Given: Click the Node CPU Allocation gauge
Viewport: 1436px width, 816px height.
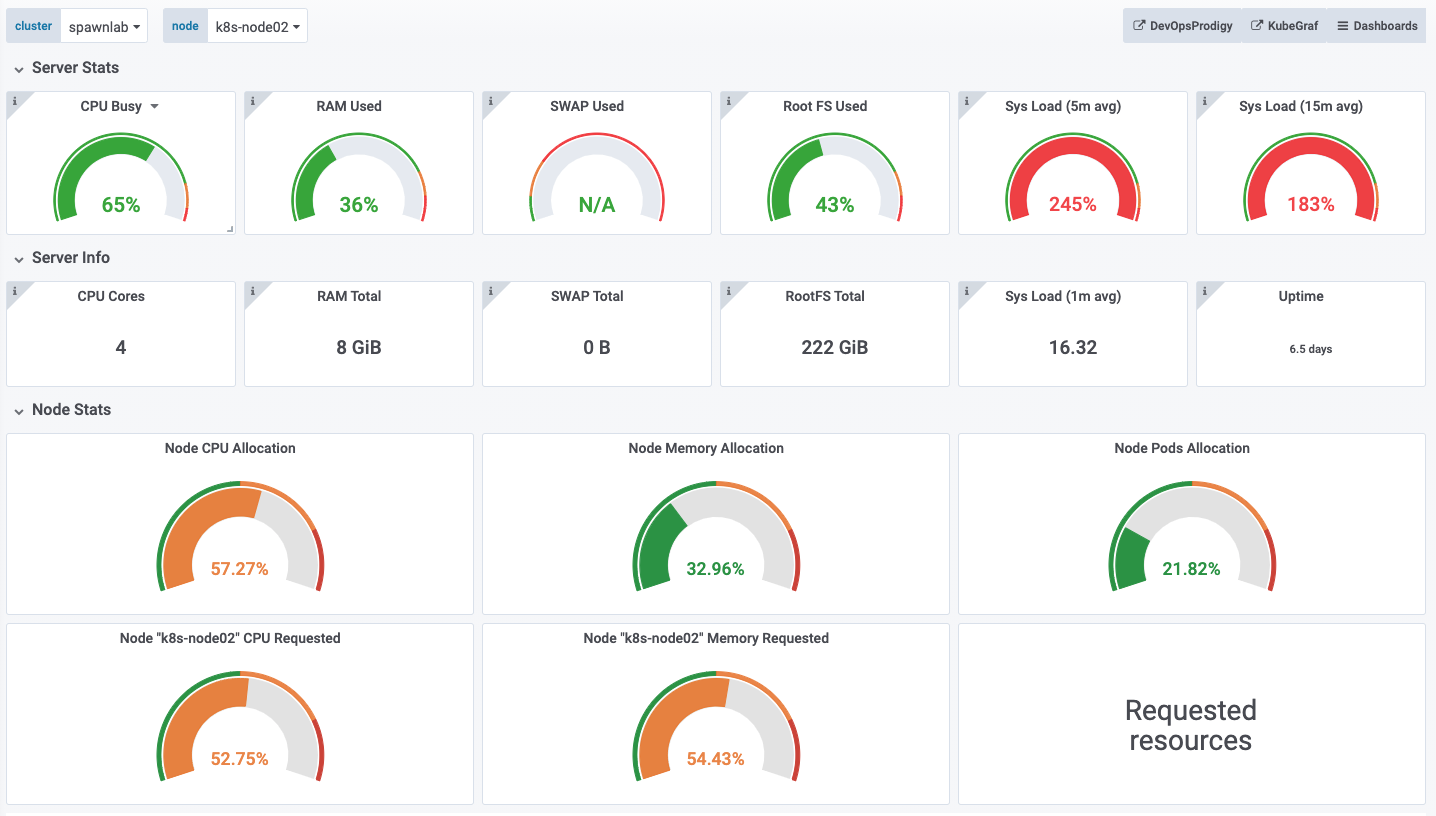Looking at the screenshot, I should (x=240, y=537).
